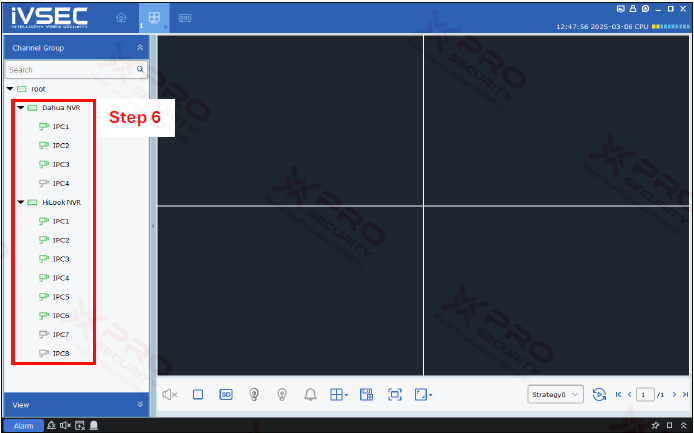Click the iVSEC logo
This screenshot has width=694, height=433.
coord(50,18)
